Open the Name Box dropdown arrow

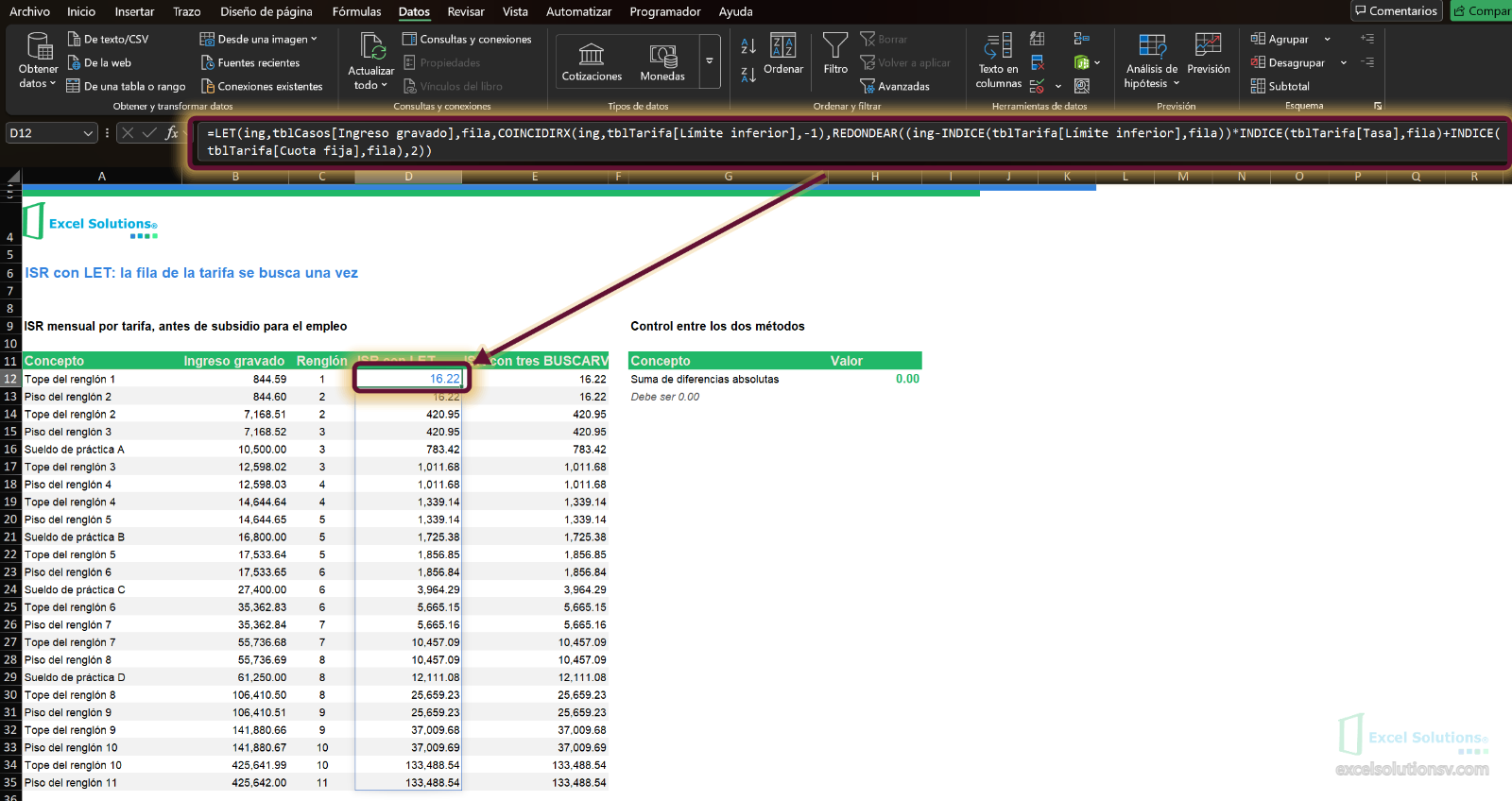(88, 133)
